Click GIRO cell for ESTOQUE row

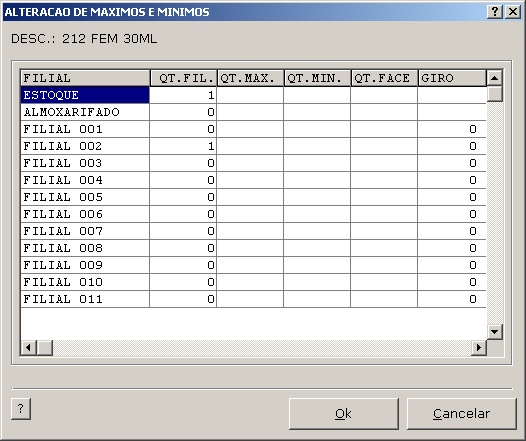(x=452, y=95)
